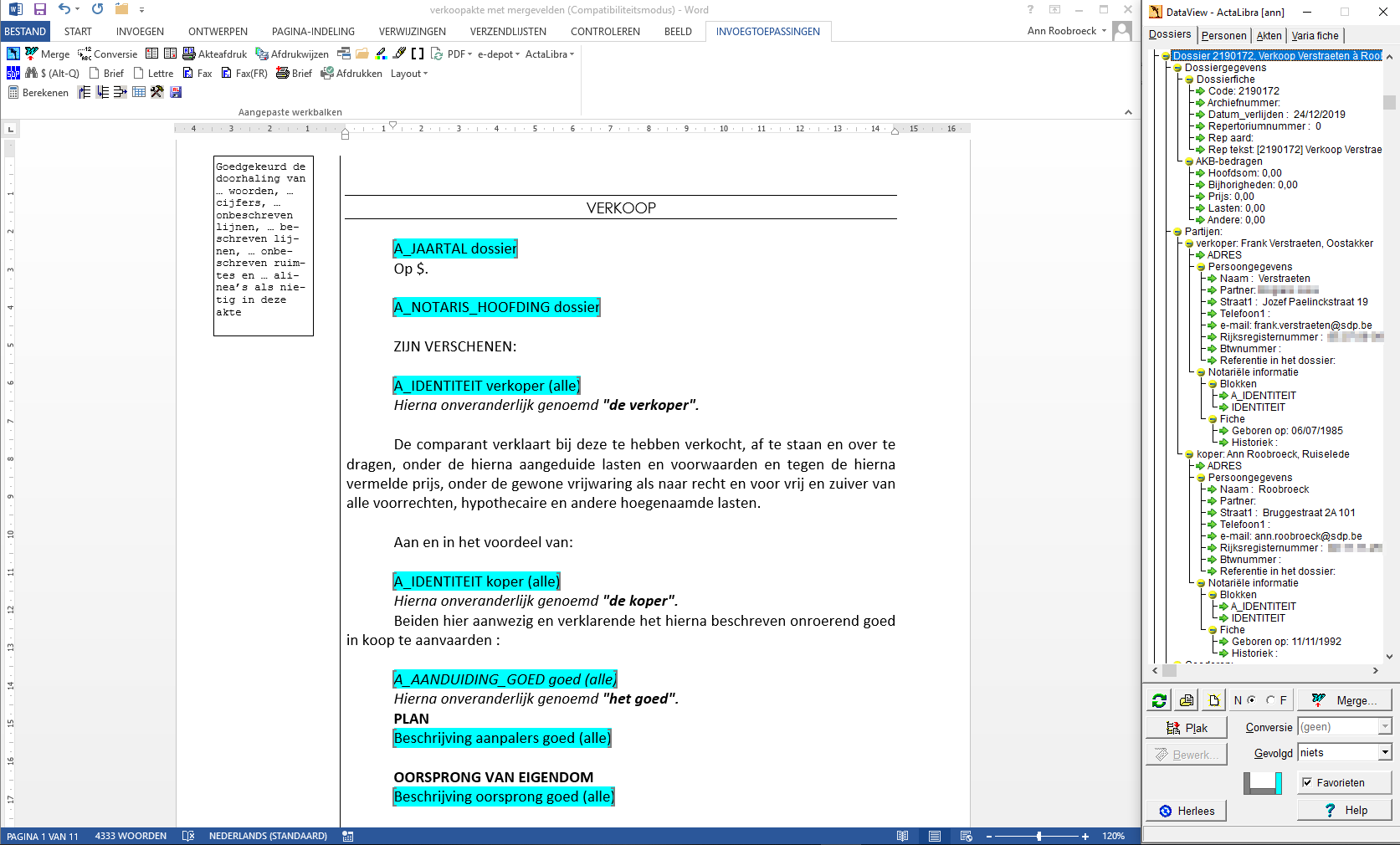This screenshot has width=1400, height=845.
Task: Click the table grid icon in toolbar
Action: (x=139, y=92)
